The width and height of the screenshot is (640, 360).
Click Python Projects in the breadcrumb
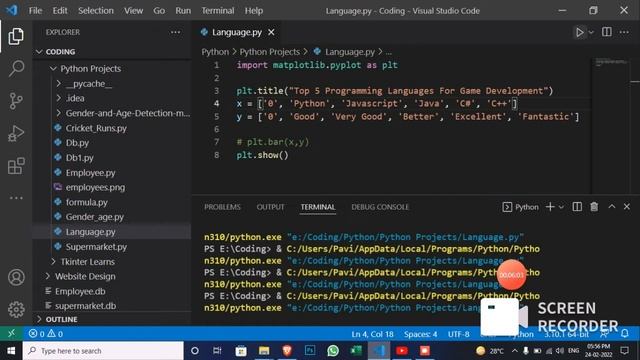coord(269,52)
